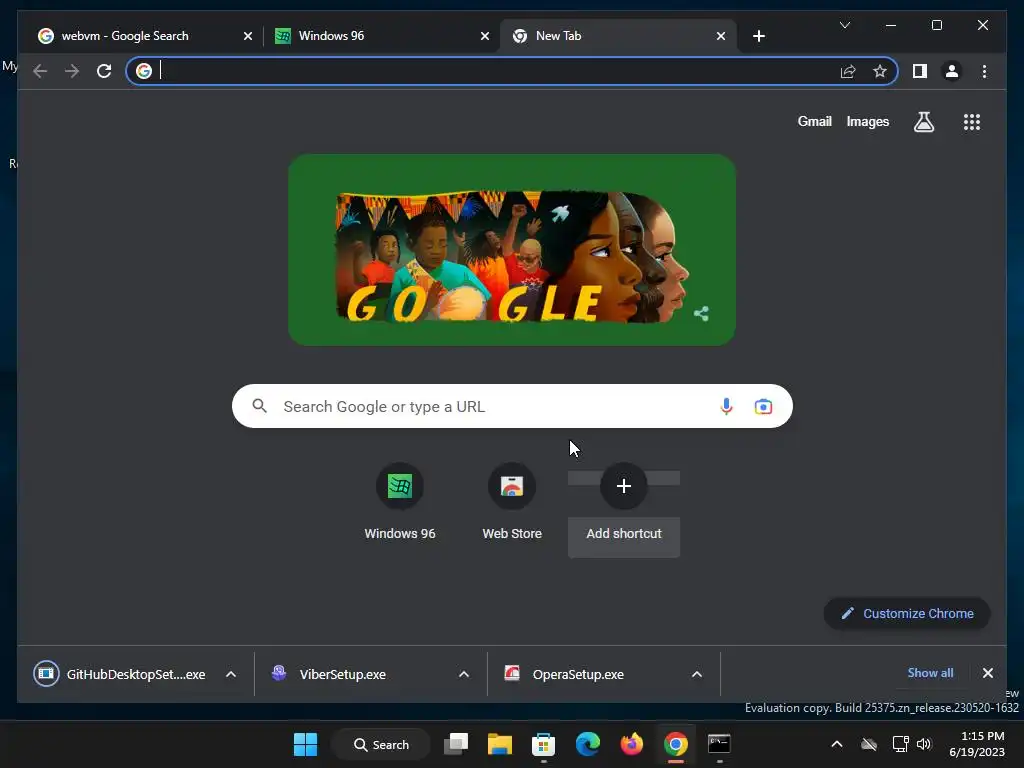
Task: Search by image with Lens icon
Action: 763,407
